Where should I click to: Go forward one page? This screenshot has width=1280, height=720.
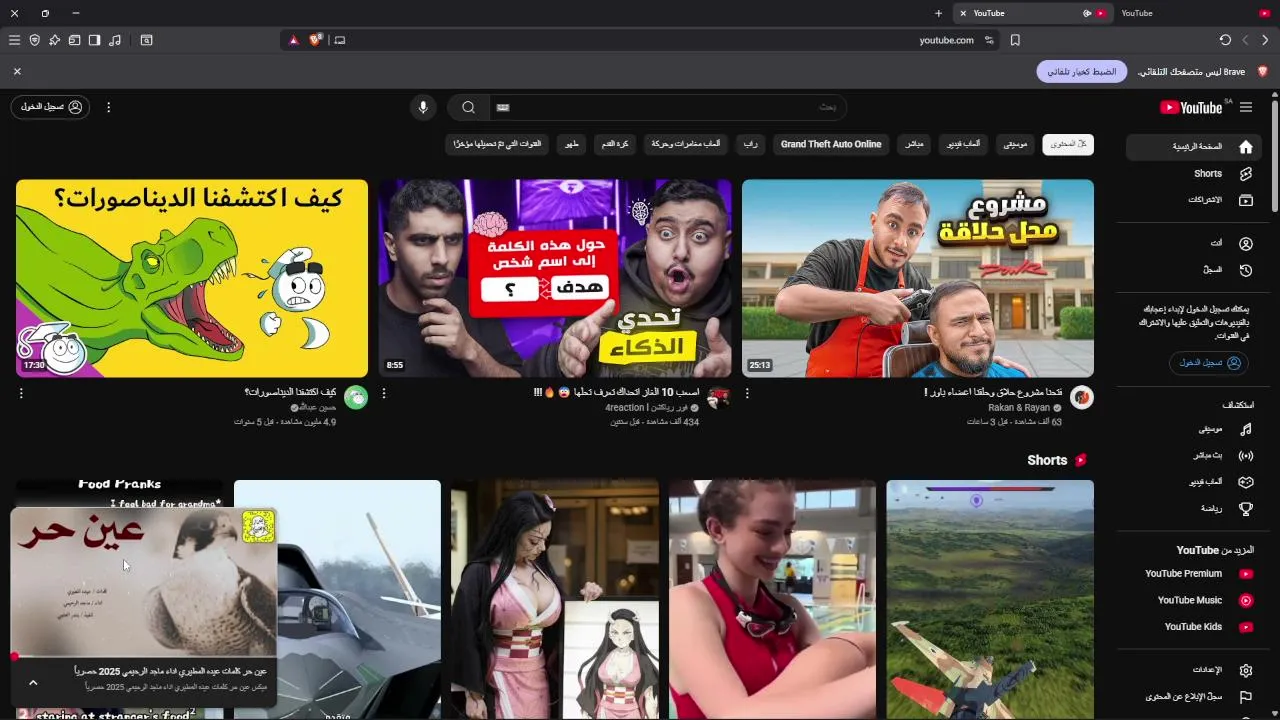[x=1245, y=40]
